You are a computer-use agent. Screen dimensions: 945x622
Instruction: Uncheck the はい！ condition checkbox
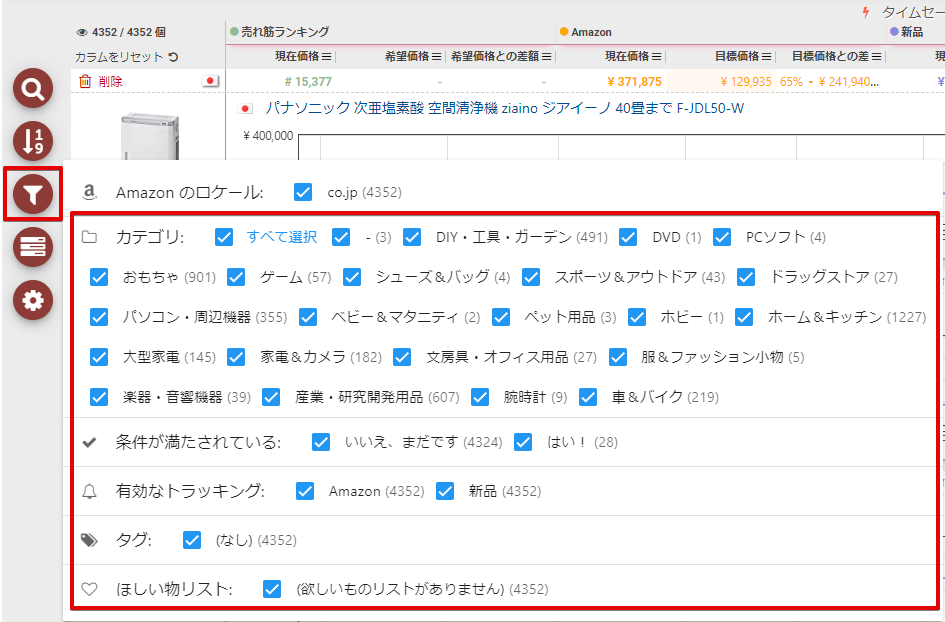click(523, 442)
